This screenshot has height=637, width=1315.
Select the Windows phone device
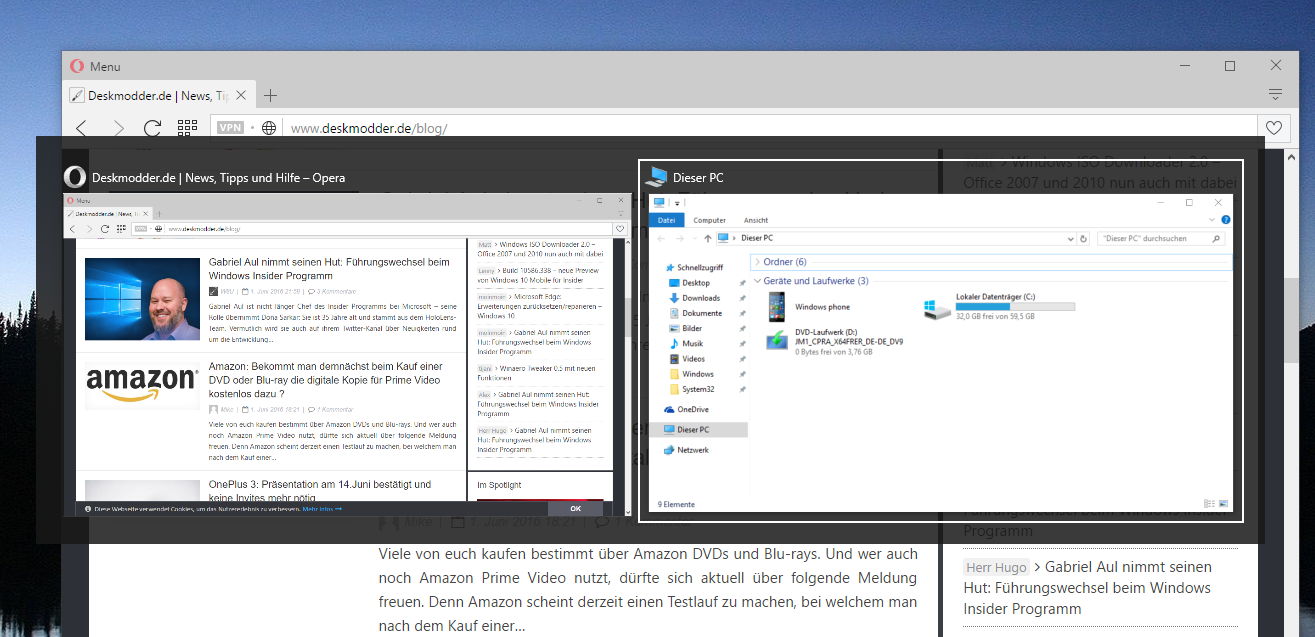pyautogui.click(x=808, y=308)
